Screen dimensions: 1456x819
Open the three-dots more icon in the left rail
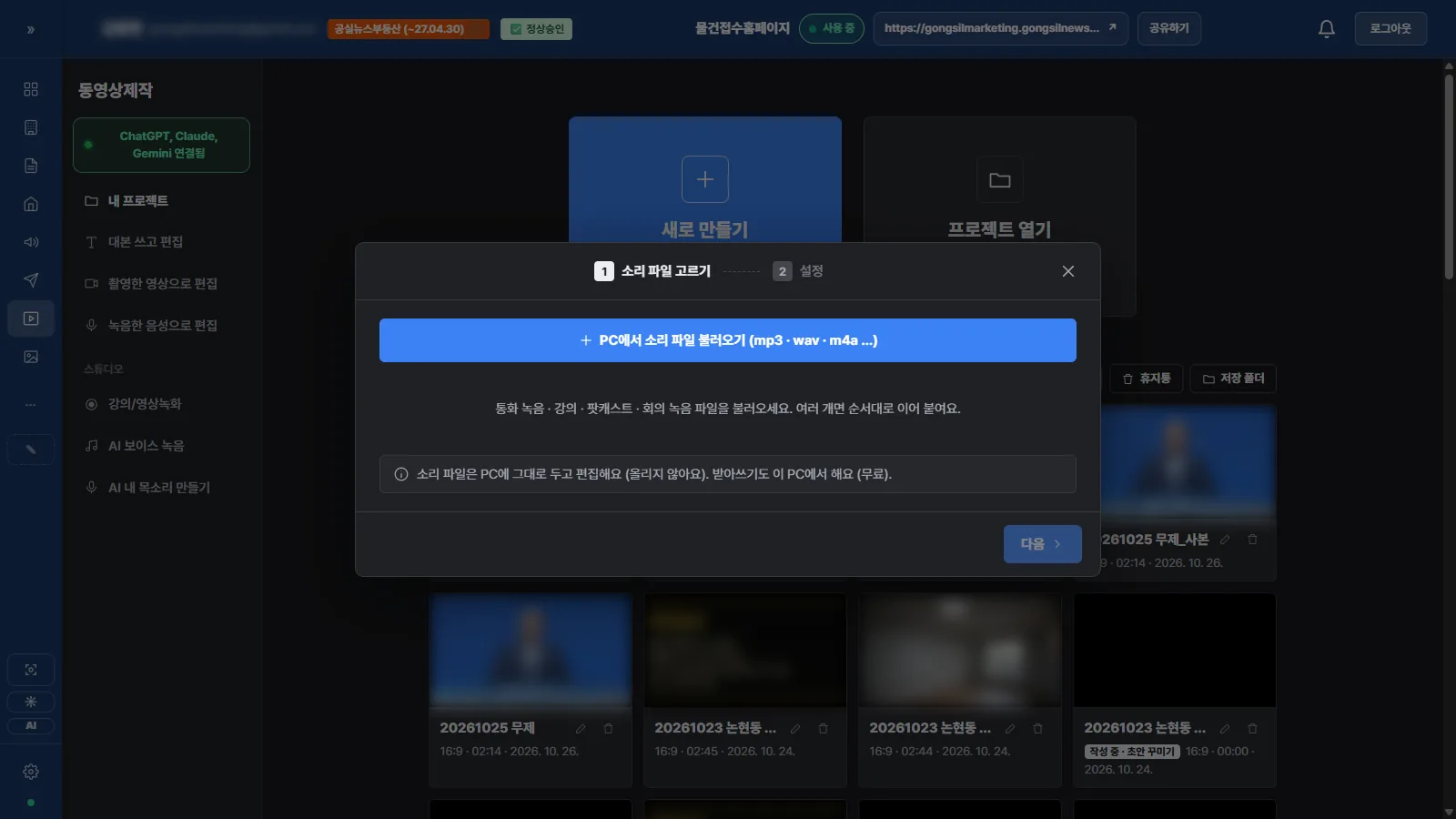pos(31,404)
